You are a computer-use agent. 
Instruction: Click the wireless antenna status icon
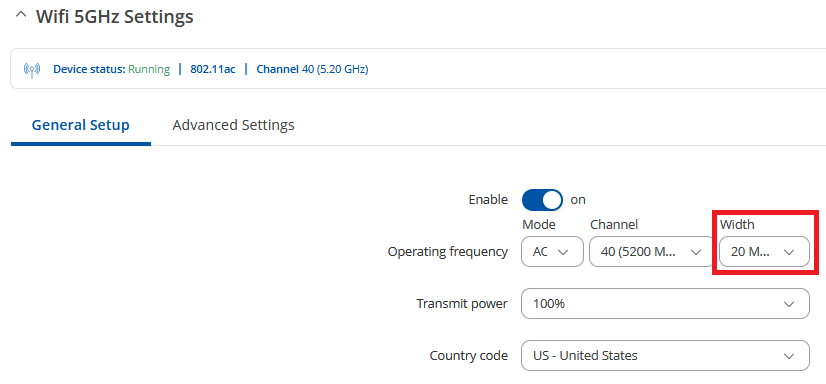(x=32, y=70)
